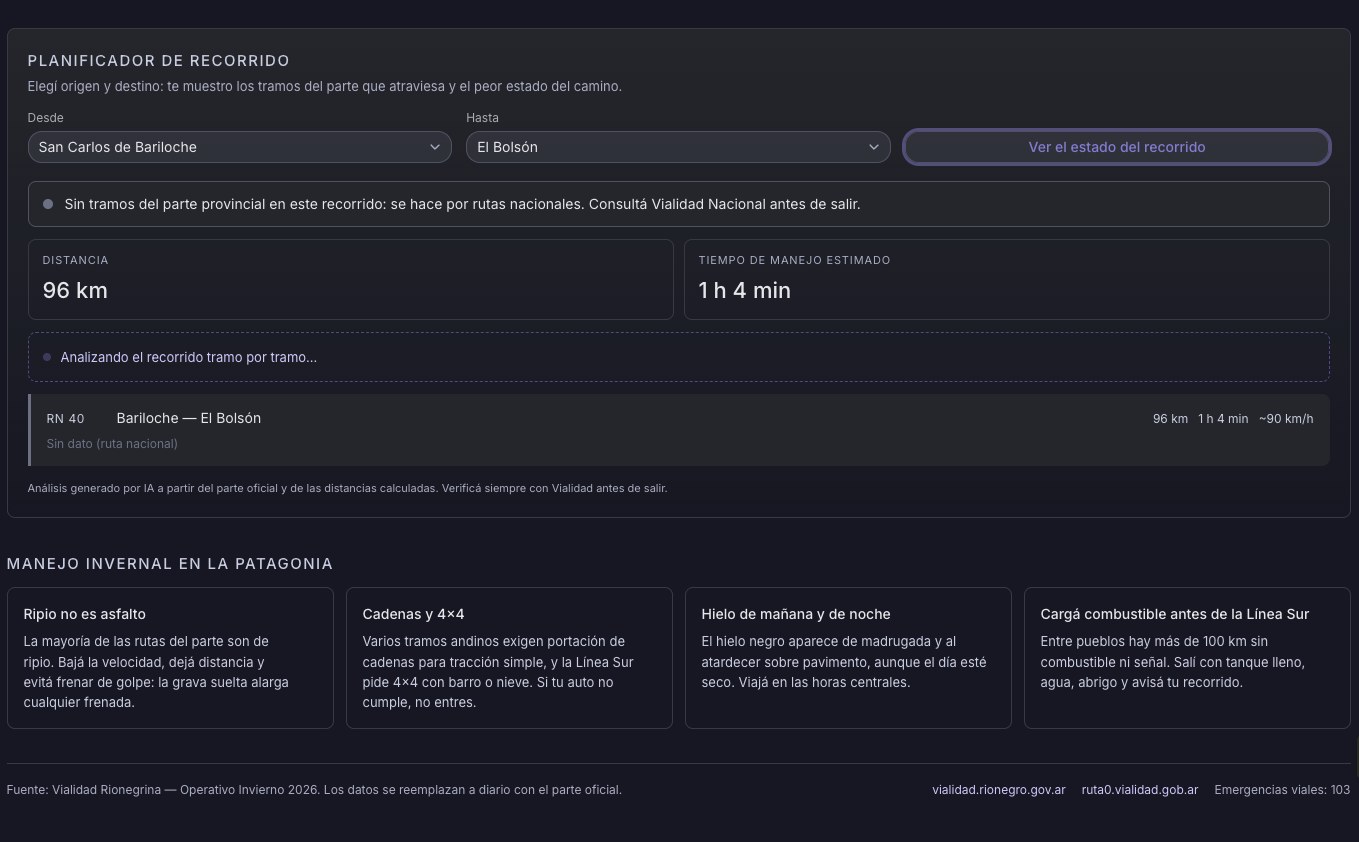Image resolution: width=1359 pixels, height=842 pixels.
Task: Click the Análisis generado por IA disclaimer
Action: point(347,489)
